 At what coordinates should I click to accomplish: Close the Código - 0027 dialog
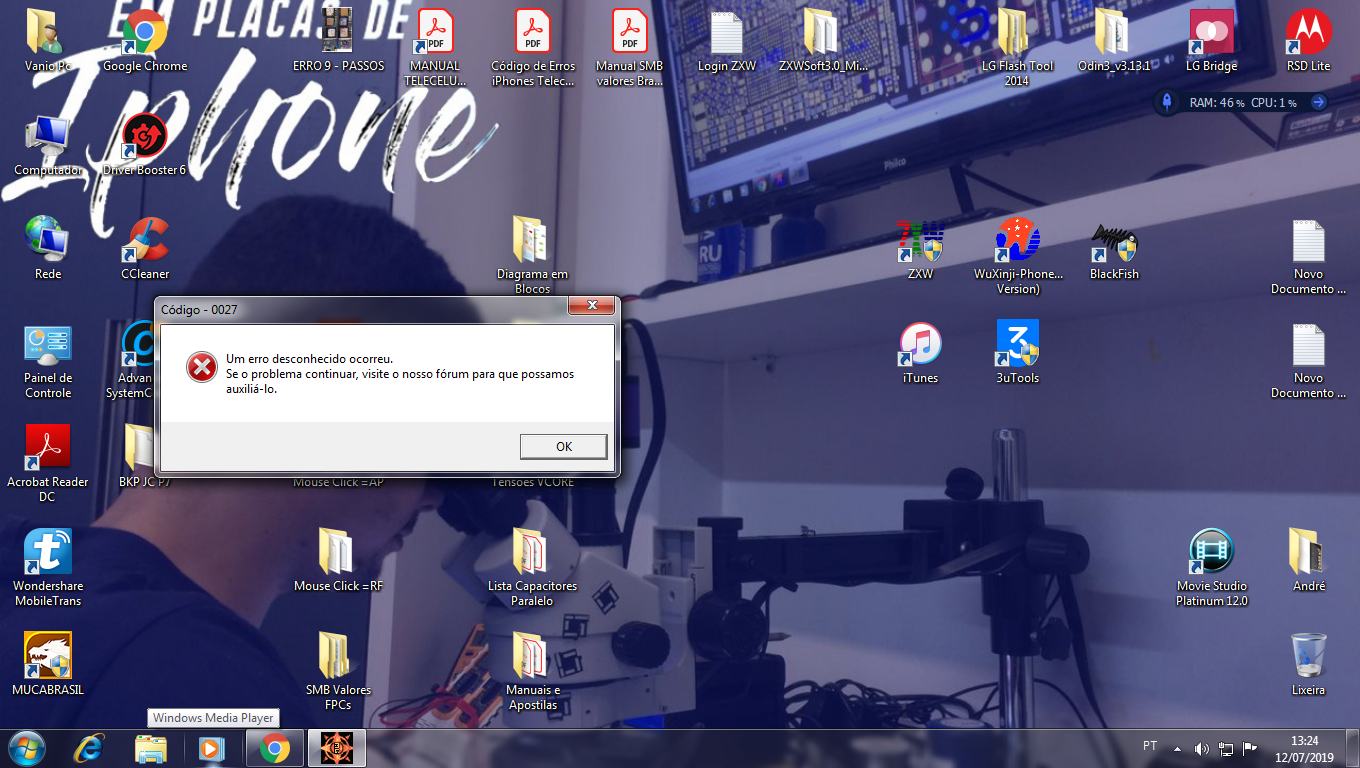point(592,305)
